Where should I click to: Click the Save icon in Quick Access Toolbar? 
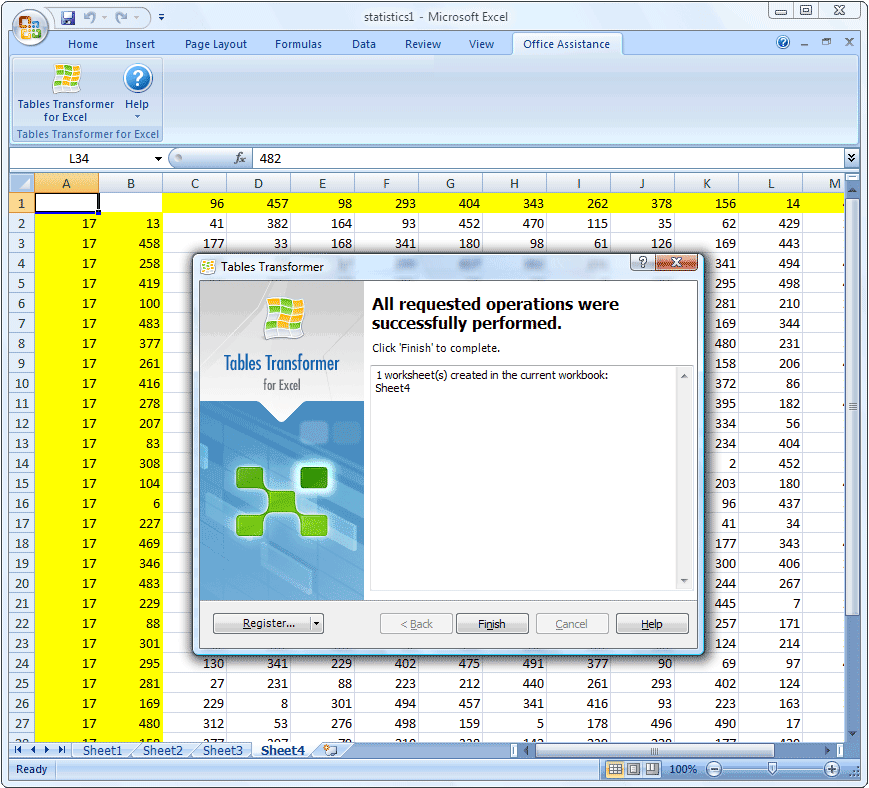coord(68,18)
